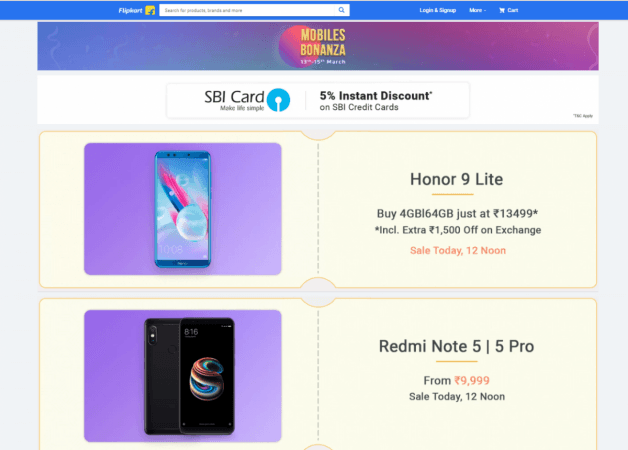Click orange Sale Today, 12 Noon text
628x450 pixels.
click(458, 251)
